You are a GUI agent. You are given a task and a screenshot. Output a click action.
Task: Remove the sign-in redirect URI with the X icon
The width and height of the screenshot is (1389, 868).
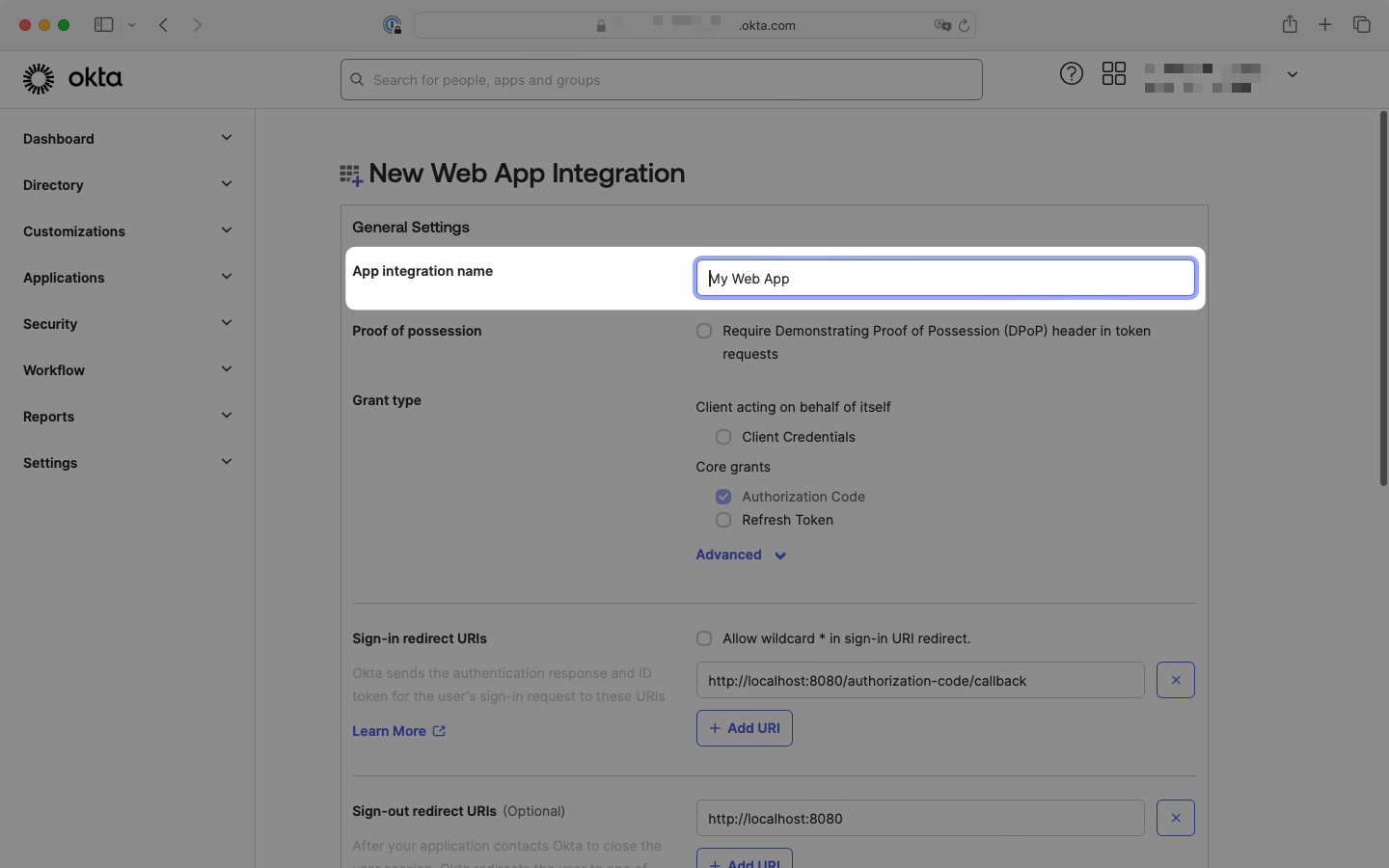point(1175,680)
